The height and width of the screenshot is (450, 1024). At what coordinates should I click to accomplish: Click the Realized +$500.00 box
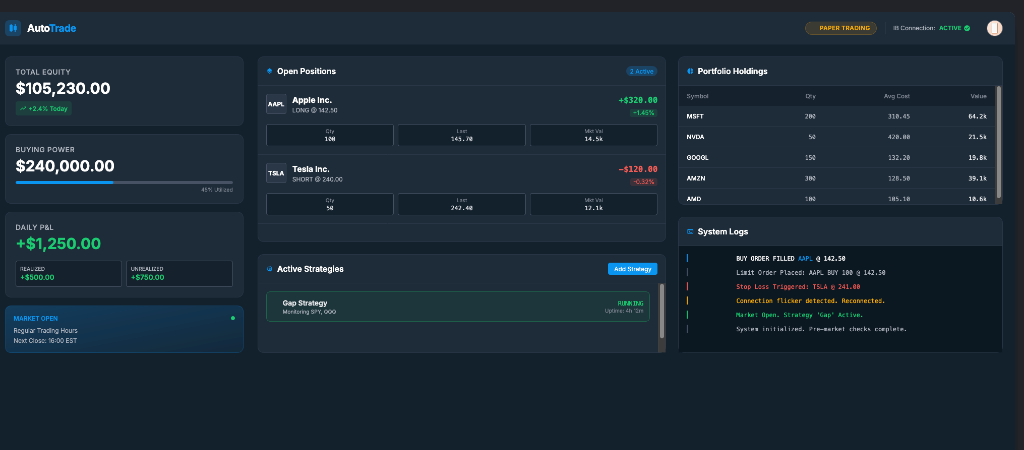coord(69,274)
